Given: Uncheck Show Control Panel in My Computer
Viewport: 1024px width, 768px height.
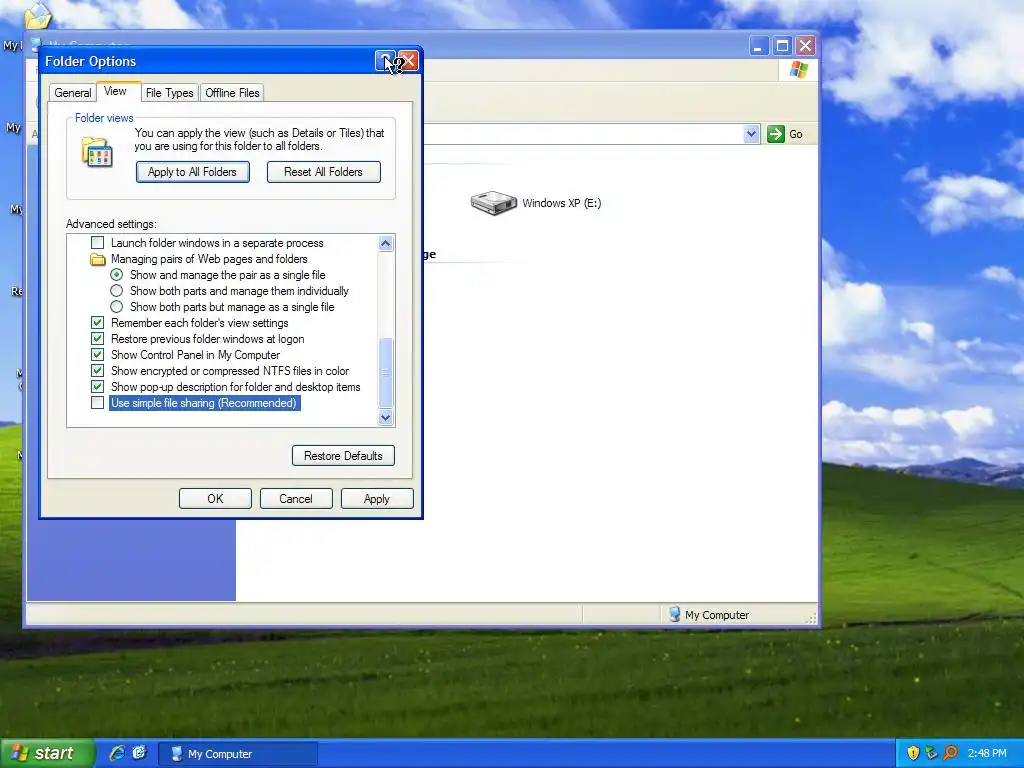Looking at the screenshot, I should coord(97,355).
